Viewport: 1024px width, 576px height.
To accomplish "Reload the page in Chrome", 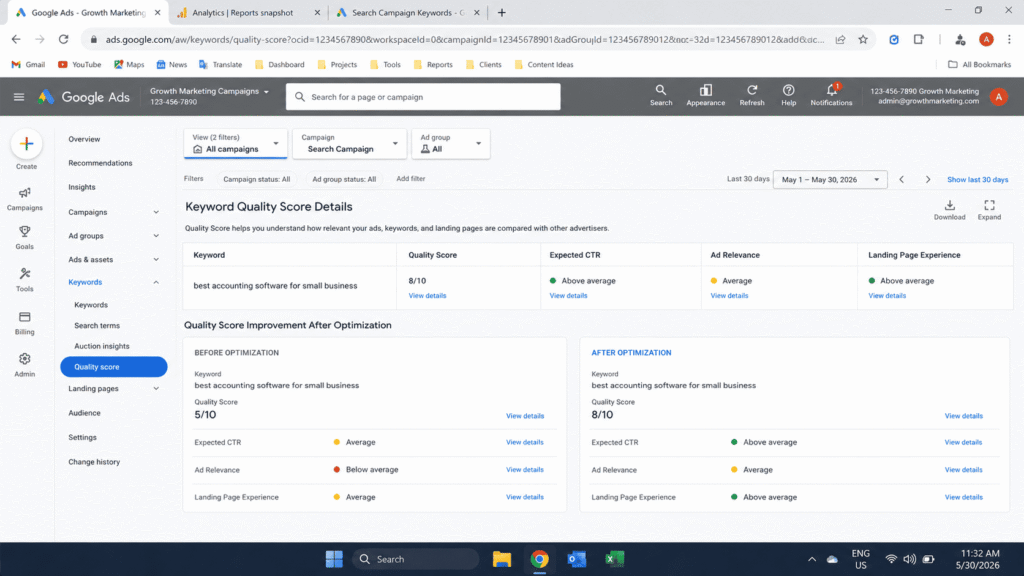I will point(63,39).
